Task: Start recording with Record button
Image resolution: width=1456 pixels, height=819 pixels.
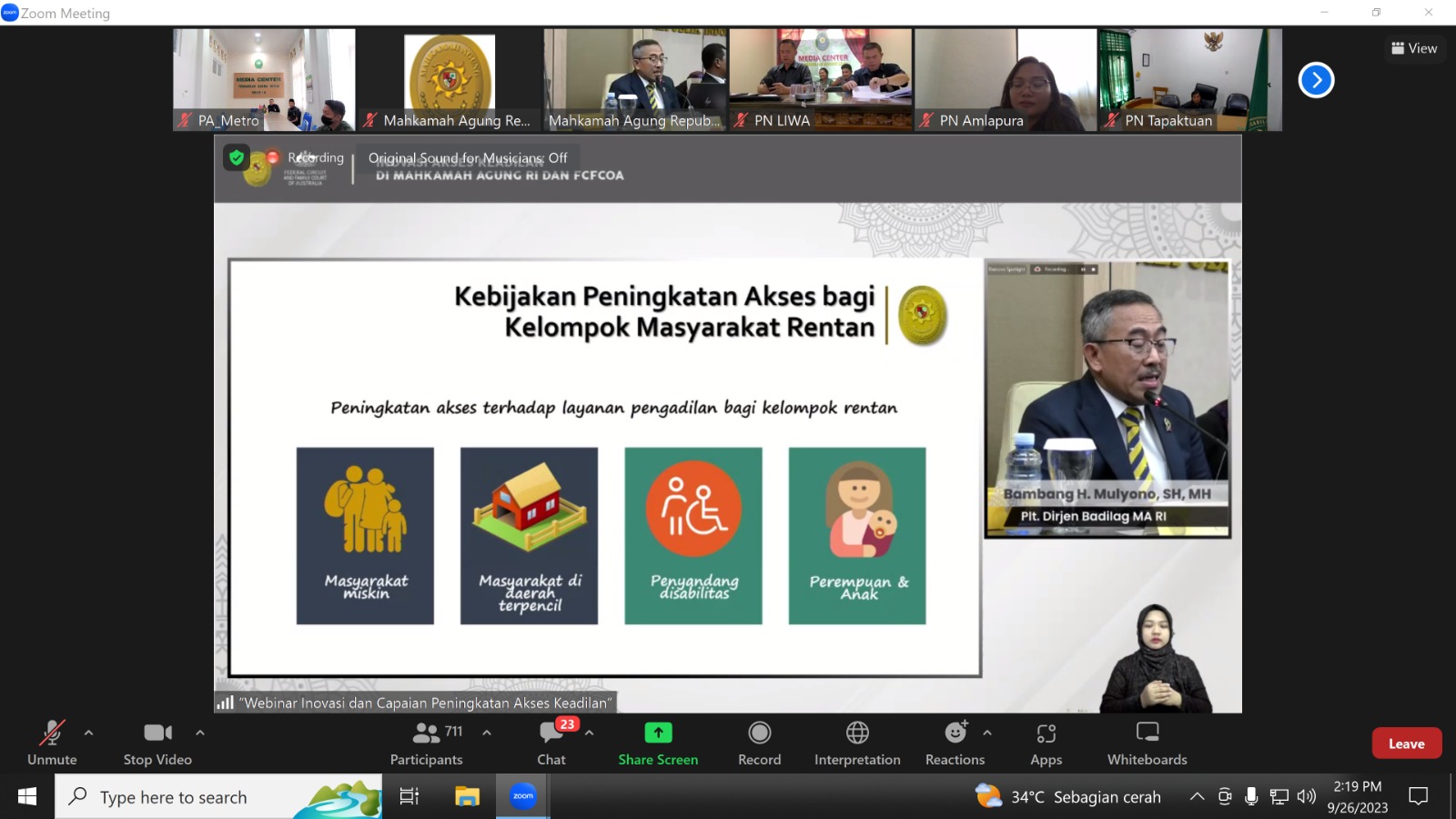Action: pos(759,743)
